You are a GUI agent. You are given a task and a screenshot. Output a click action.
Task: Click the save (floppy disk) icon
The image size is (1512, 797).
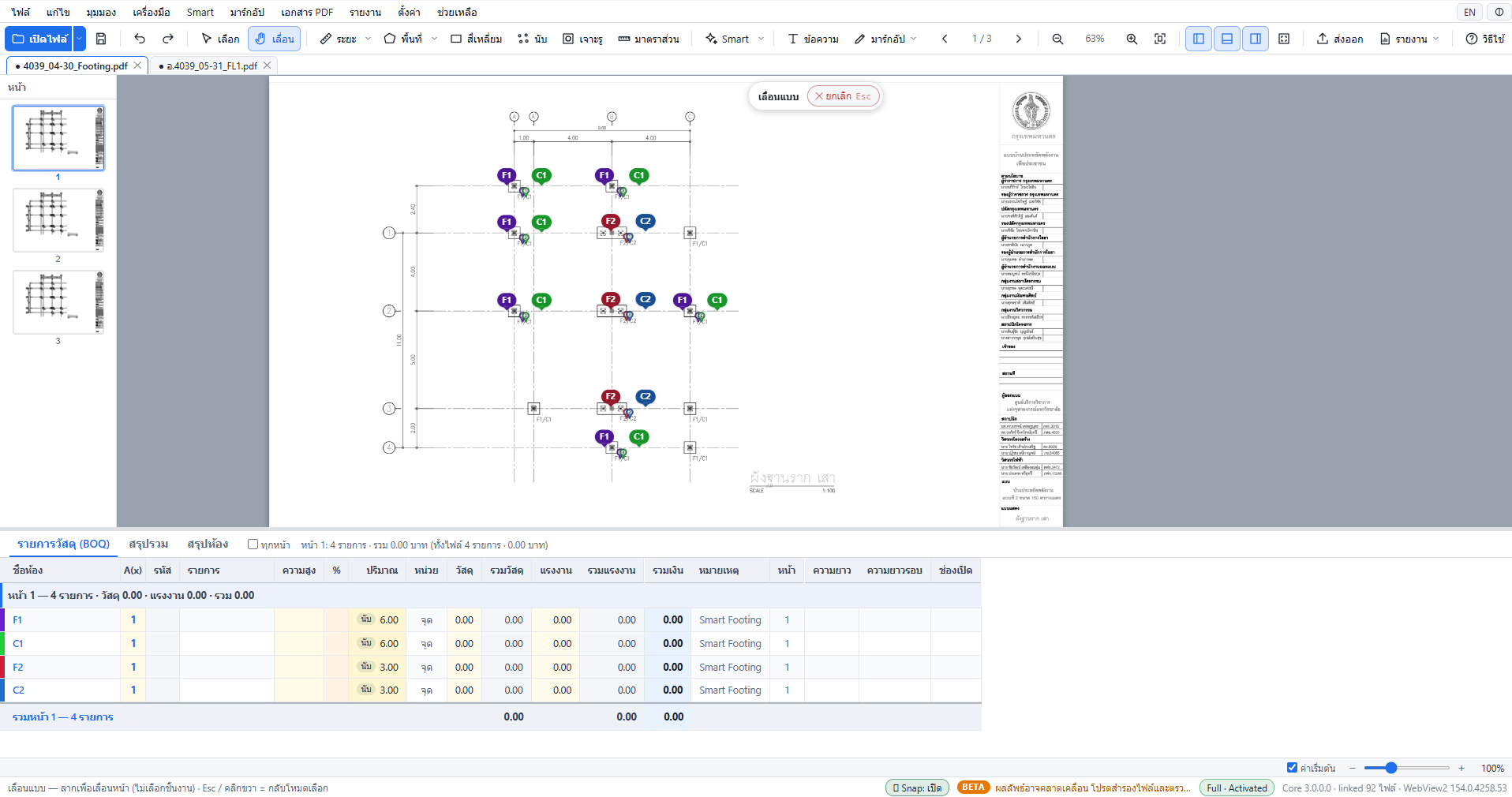point(101,39)
